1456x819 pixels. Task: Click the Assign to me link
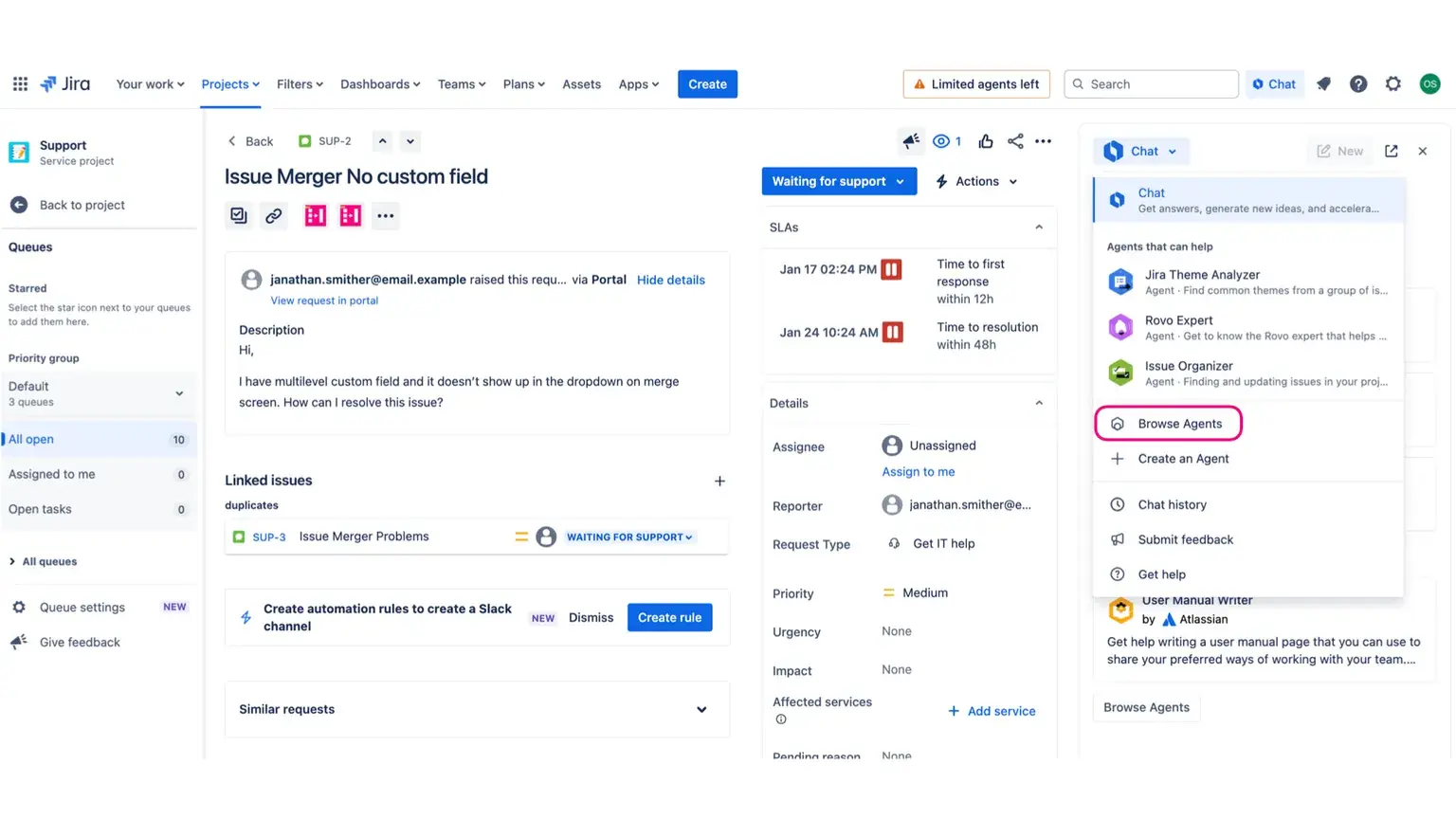click(918, 471)
